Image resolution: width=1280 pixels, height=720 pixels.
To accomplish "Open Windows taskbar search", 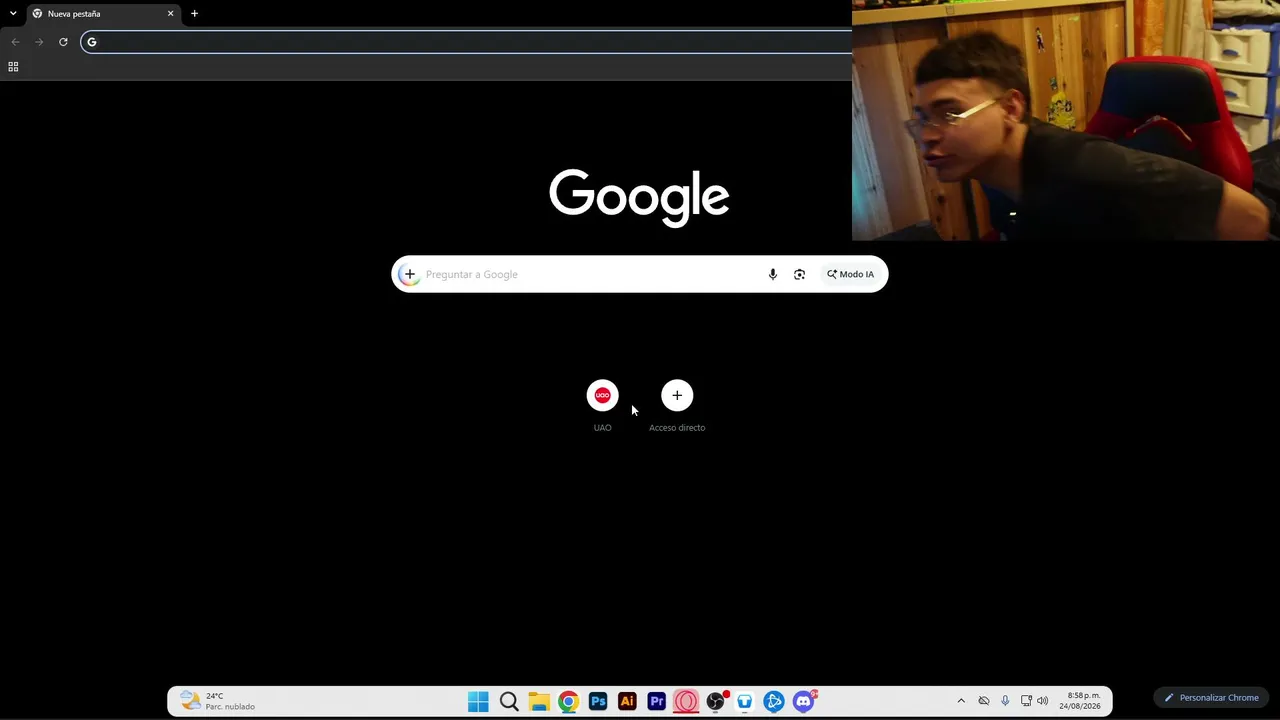I will pos(509,702).
